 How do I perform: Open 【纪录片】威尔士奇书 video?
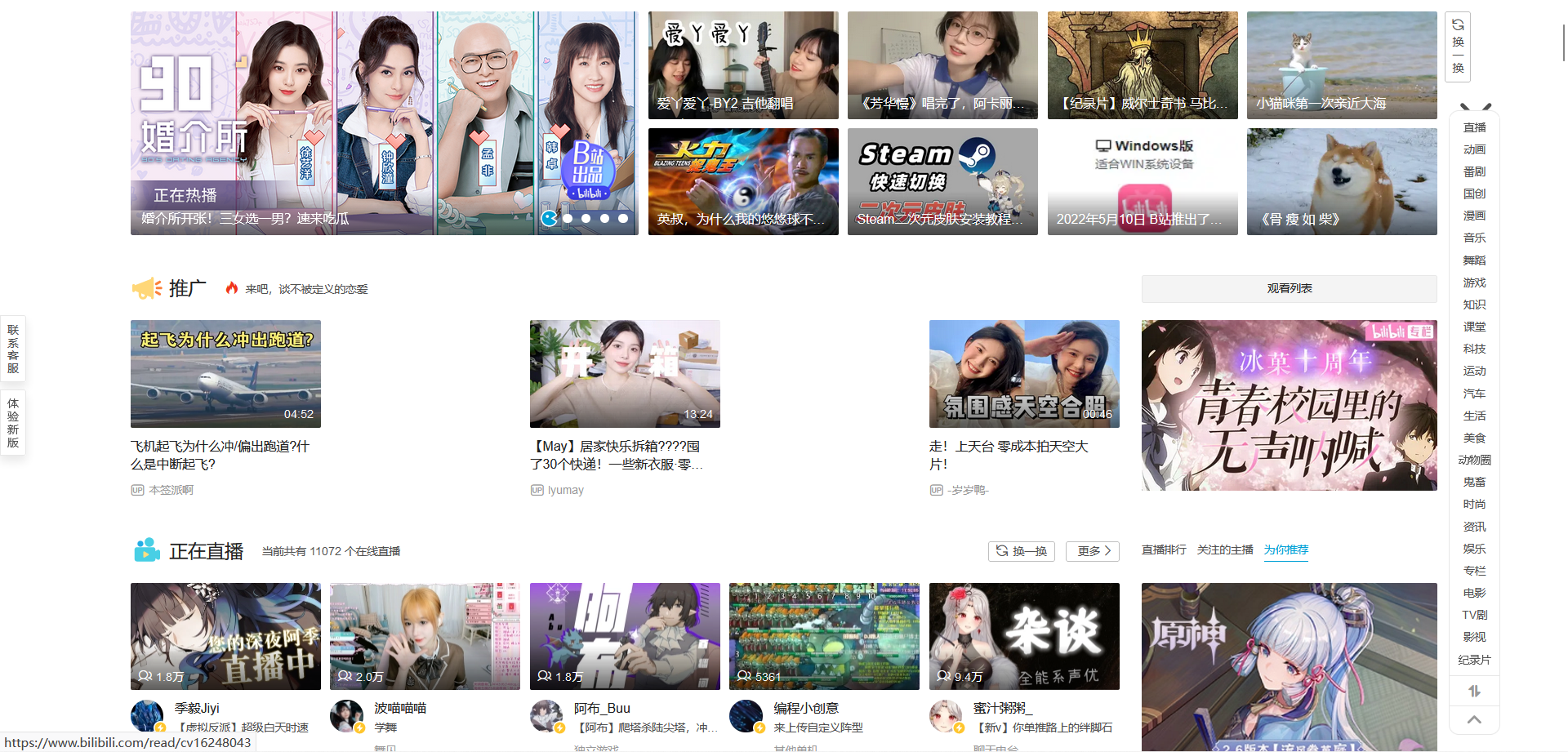[1143, 65]
